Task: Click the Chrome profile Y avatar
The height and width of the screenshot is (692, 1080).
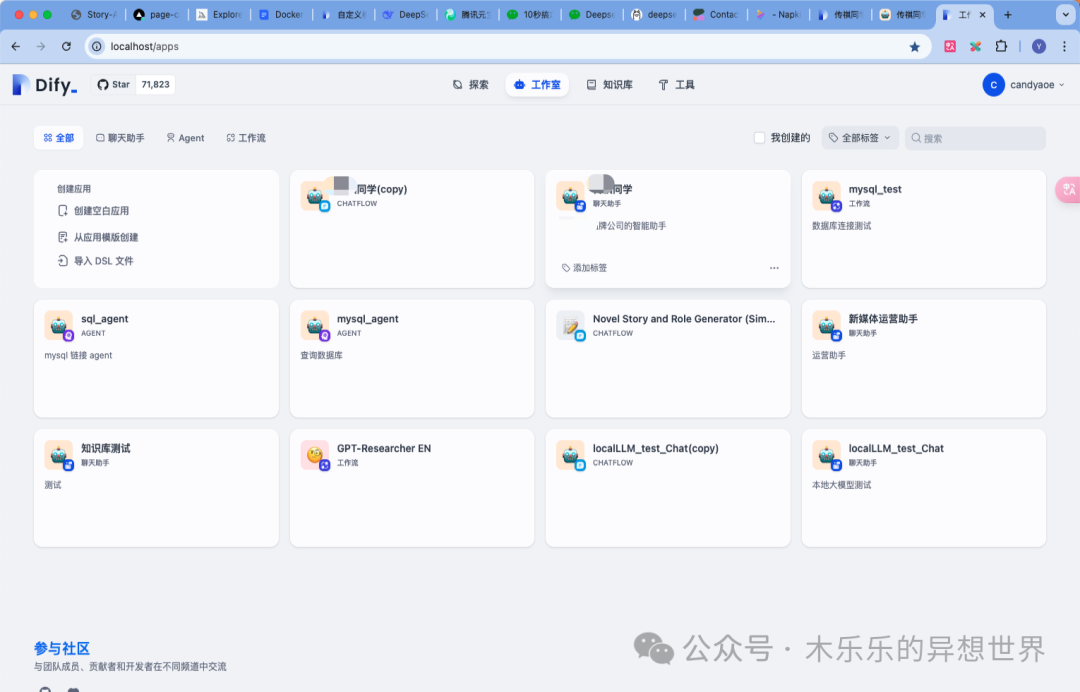Action: (x=1039, y=46)
